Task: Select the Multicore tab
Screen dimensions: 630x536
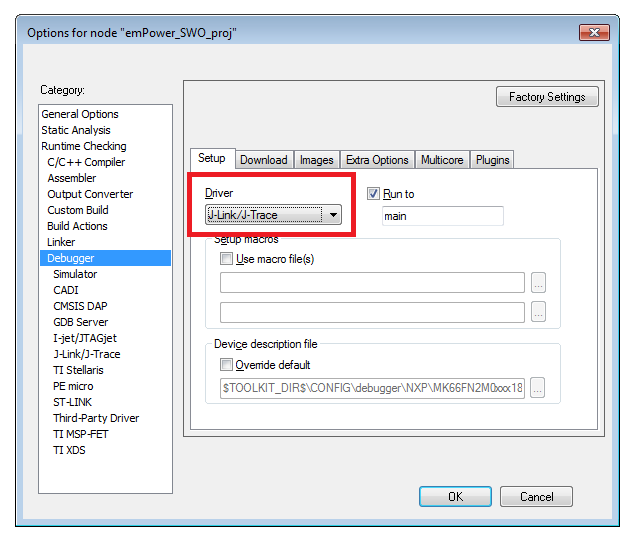Action: click(x=441, y=160)
